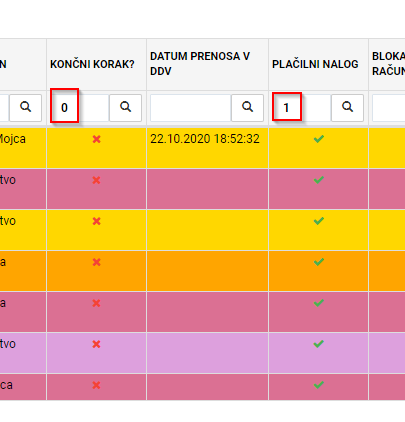Click the DATUM PRENOSA V DDV filter input
This screenshot has height=422, width=405.
click(x=191, y=108)
